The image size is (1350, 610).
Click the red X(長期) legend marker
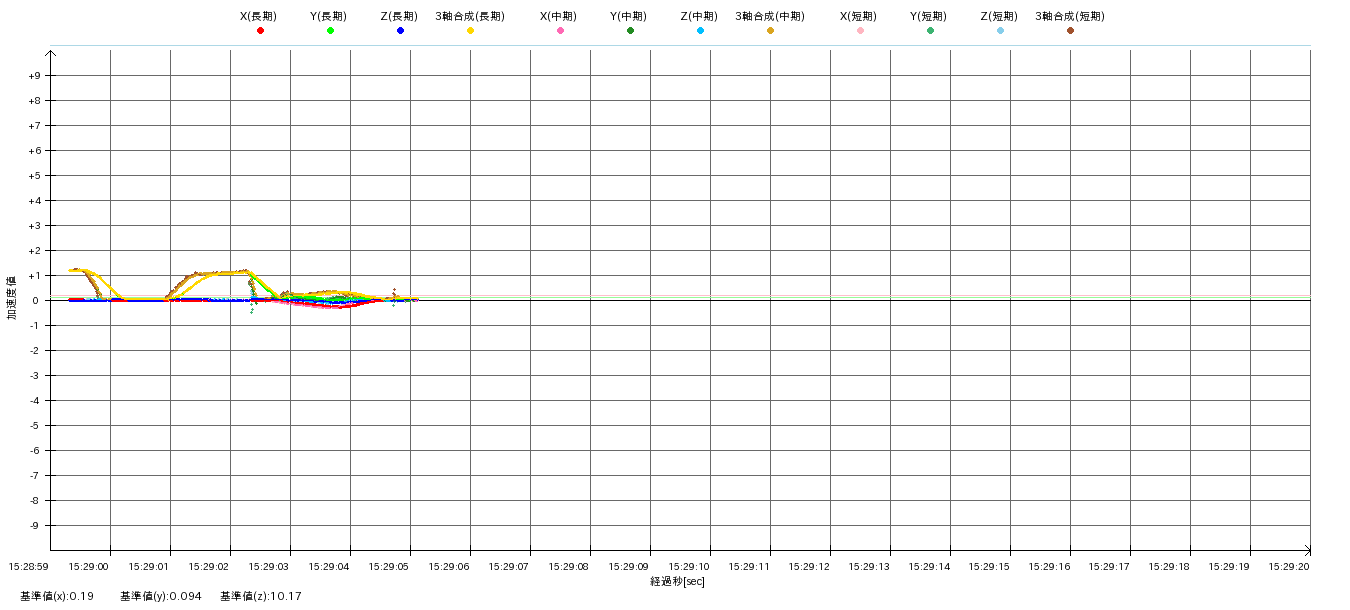point(260,31)
